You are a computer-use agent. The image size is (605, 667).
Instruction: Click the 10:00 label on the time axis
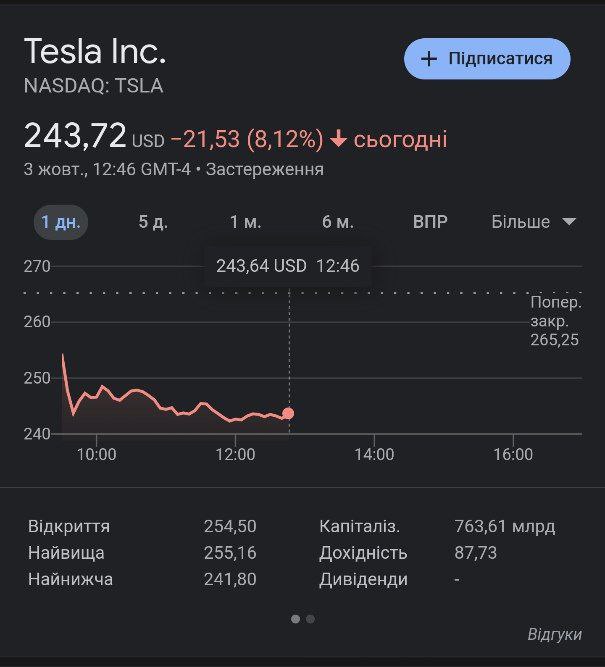[x=96, y=454]
